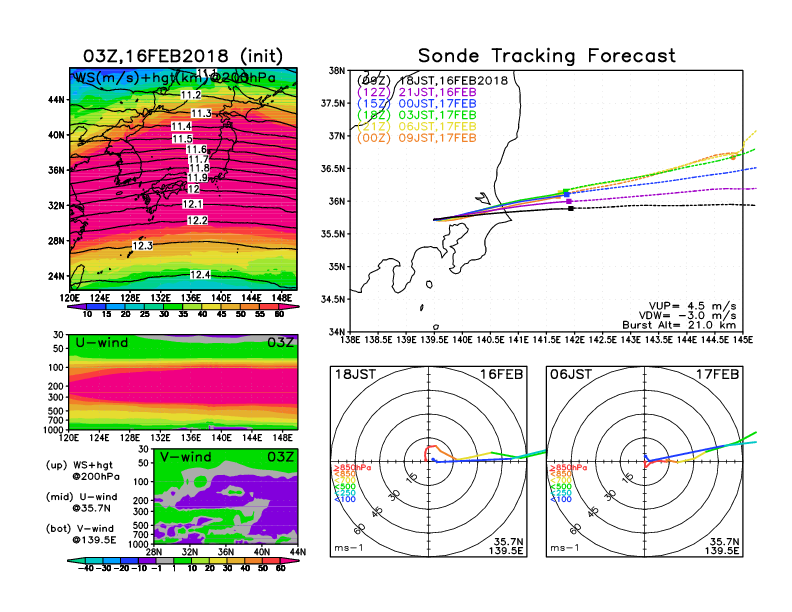Click the '16FEB' hodograph date label

pos(502,374)
